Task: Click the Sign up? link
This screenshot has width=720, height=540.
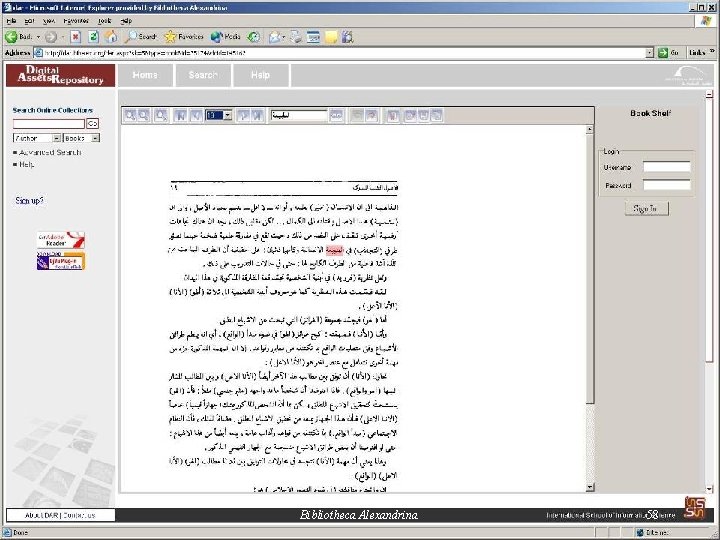Action: [29, 200]
